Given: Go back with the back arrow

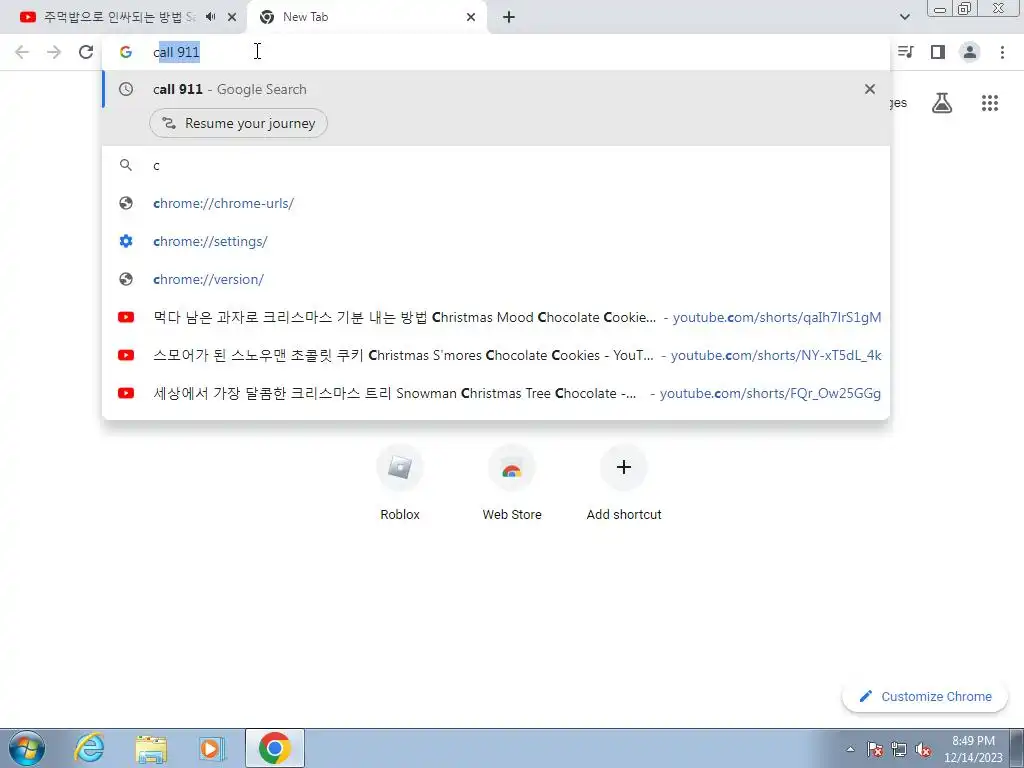Looking at the screenshot, I should (22, 52).
